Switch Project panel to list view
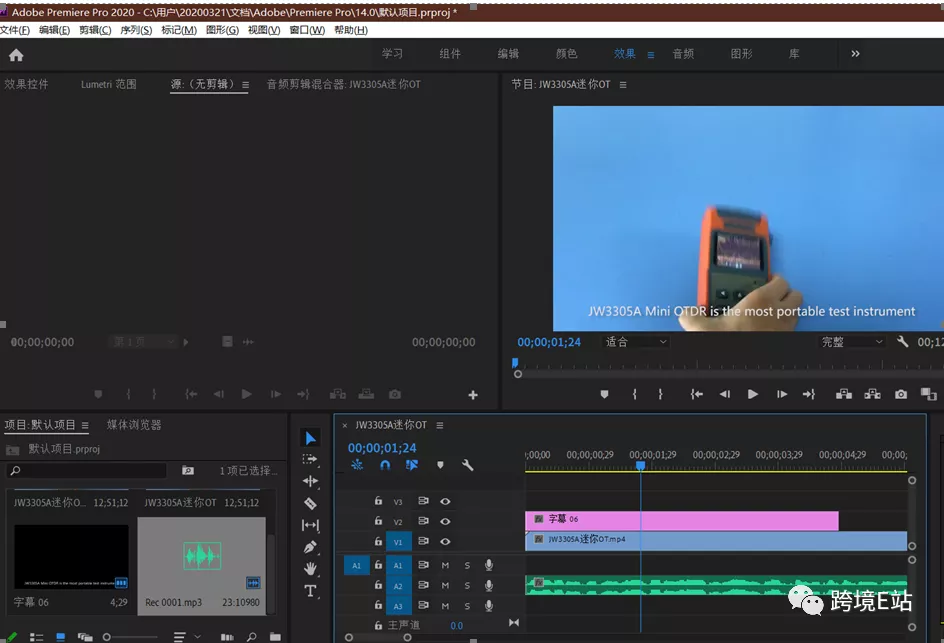944x643 pixels. click(37, 636)
